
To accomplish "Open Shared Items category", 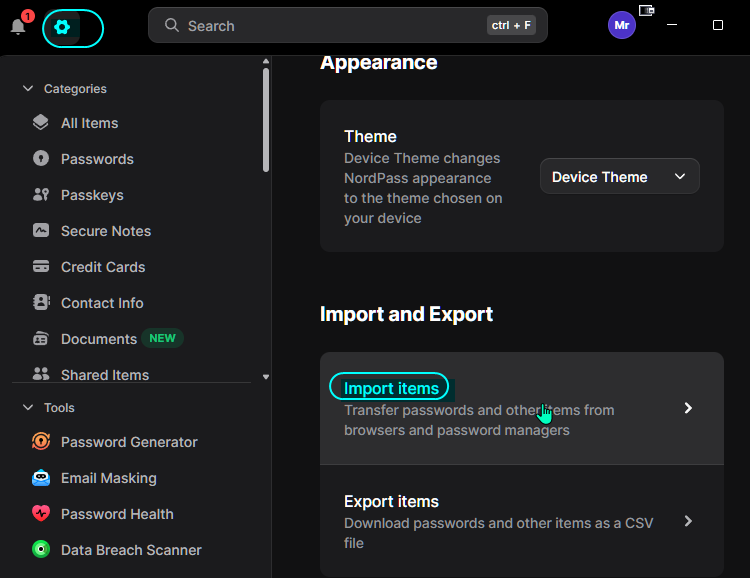I will click(x=105, y=375).
